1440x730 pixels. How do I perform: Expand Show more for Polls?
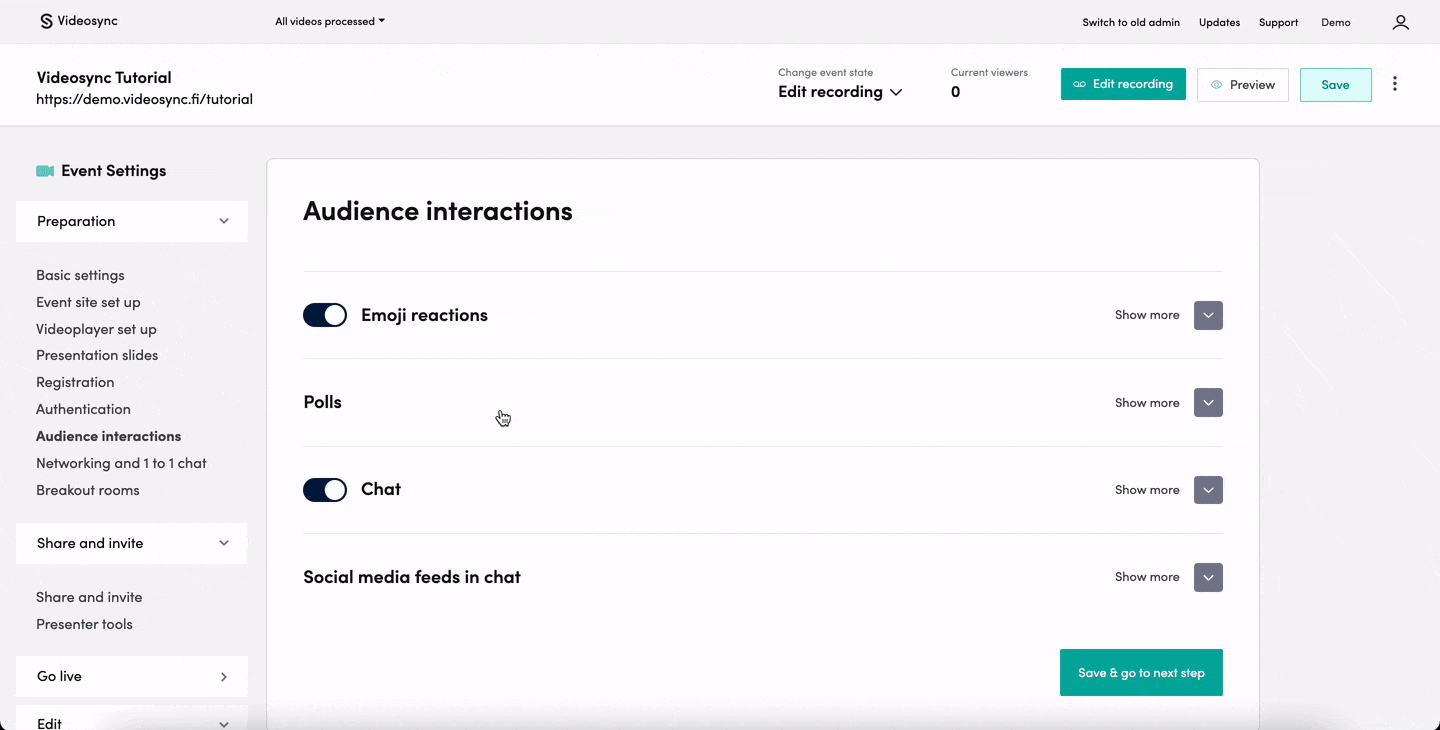pos(1207,402)
